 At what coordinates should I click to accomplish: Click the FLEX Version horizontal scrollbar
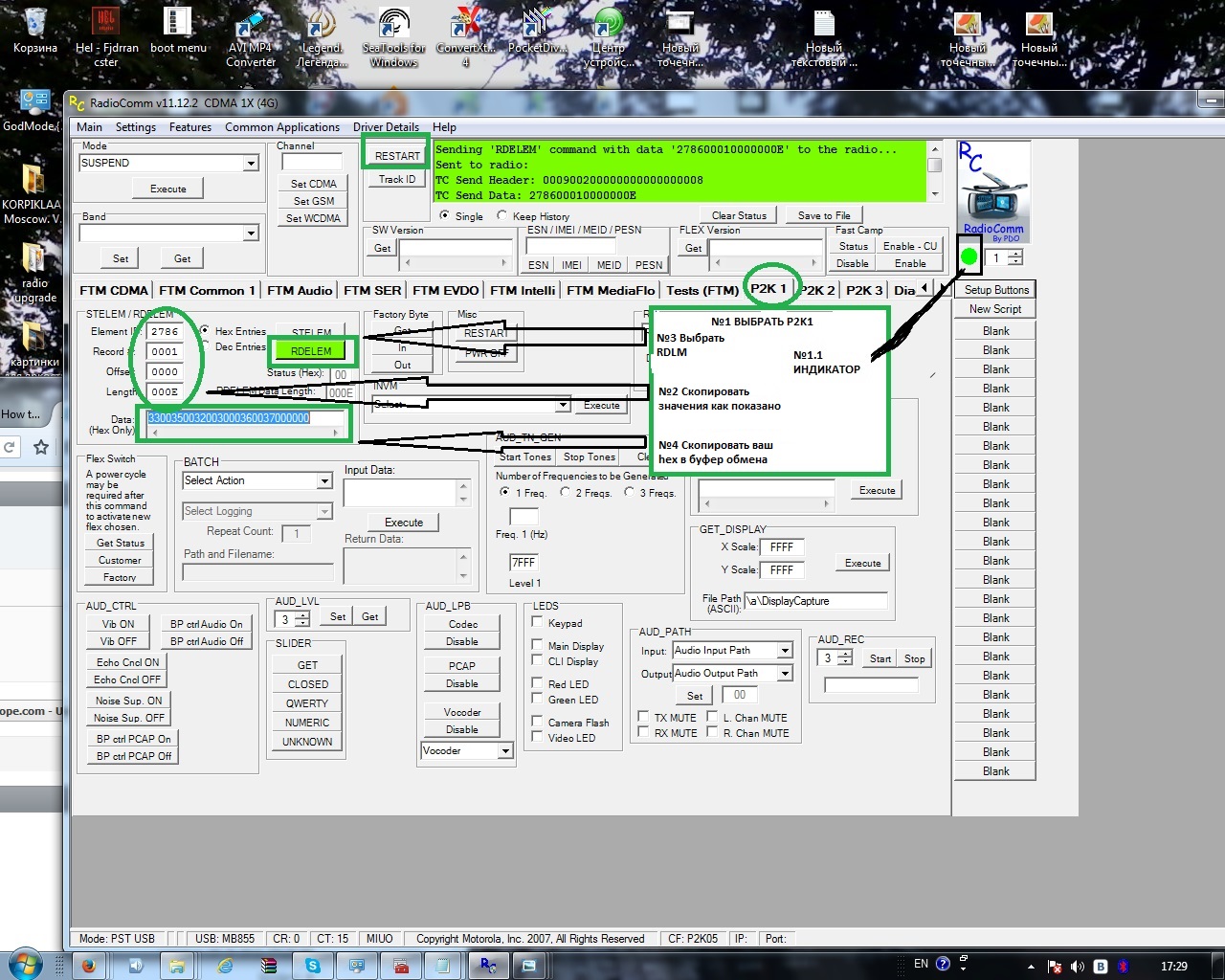click(x=765, y=262)
